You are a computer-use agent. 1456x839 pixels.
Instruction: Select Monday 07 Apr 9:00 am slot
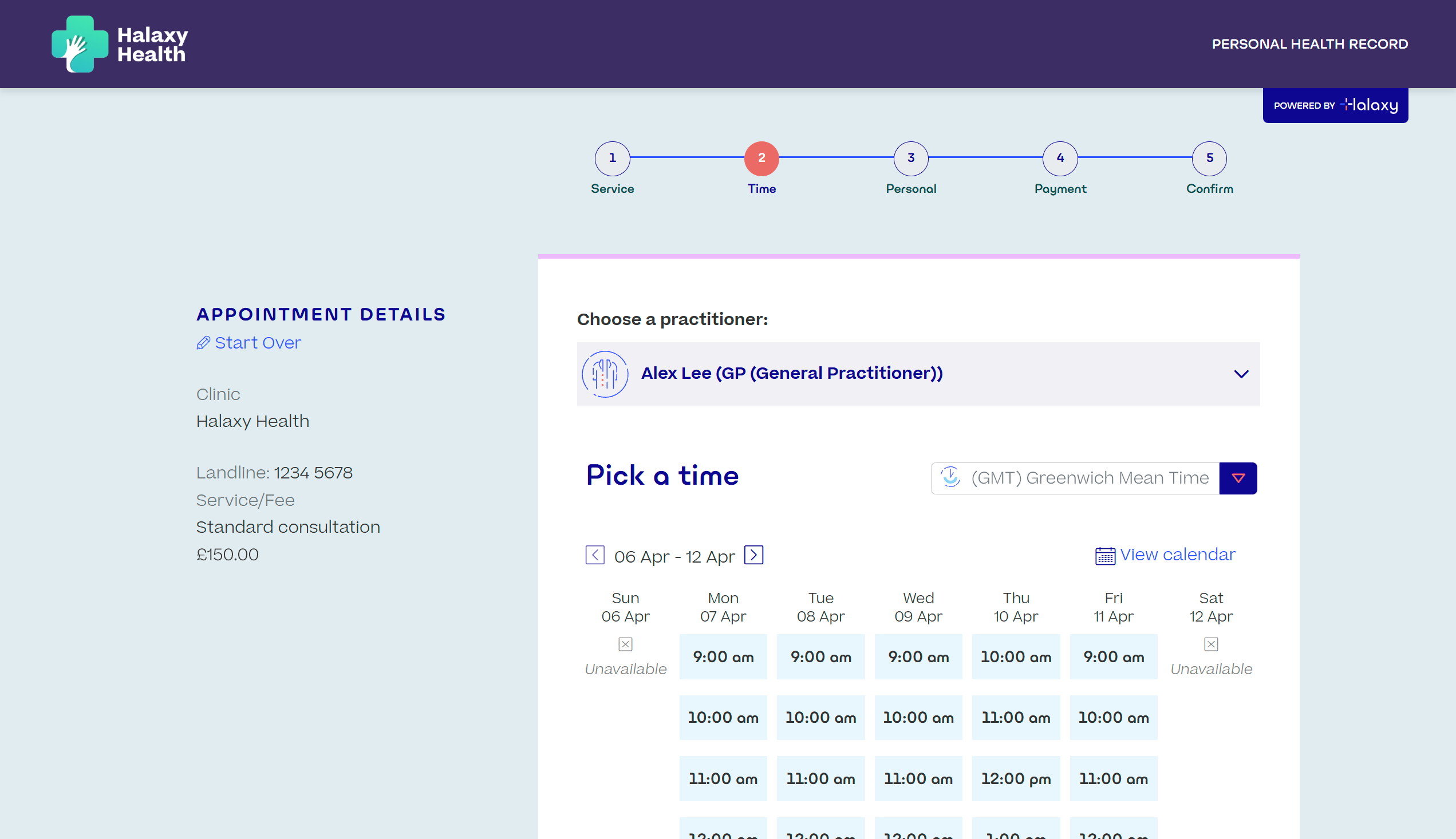[x=723, y=657]
